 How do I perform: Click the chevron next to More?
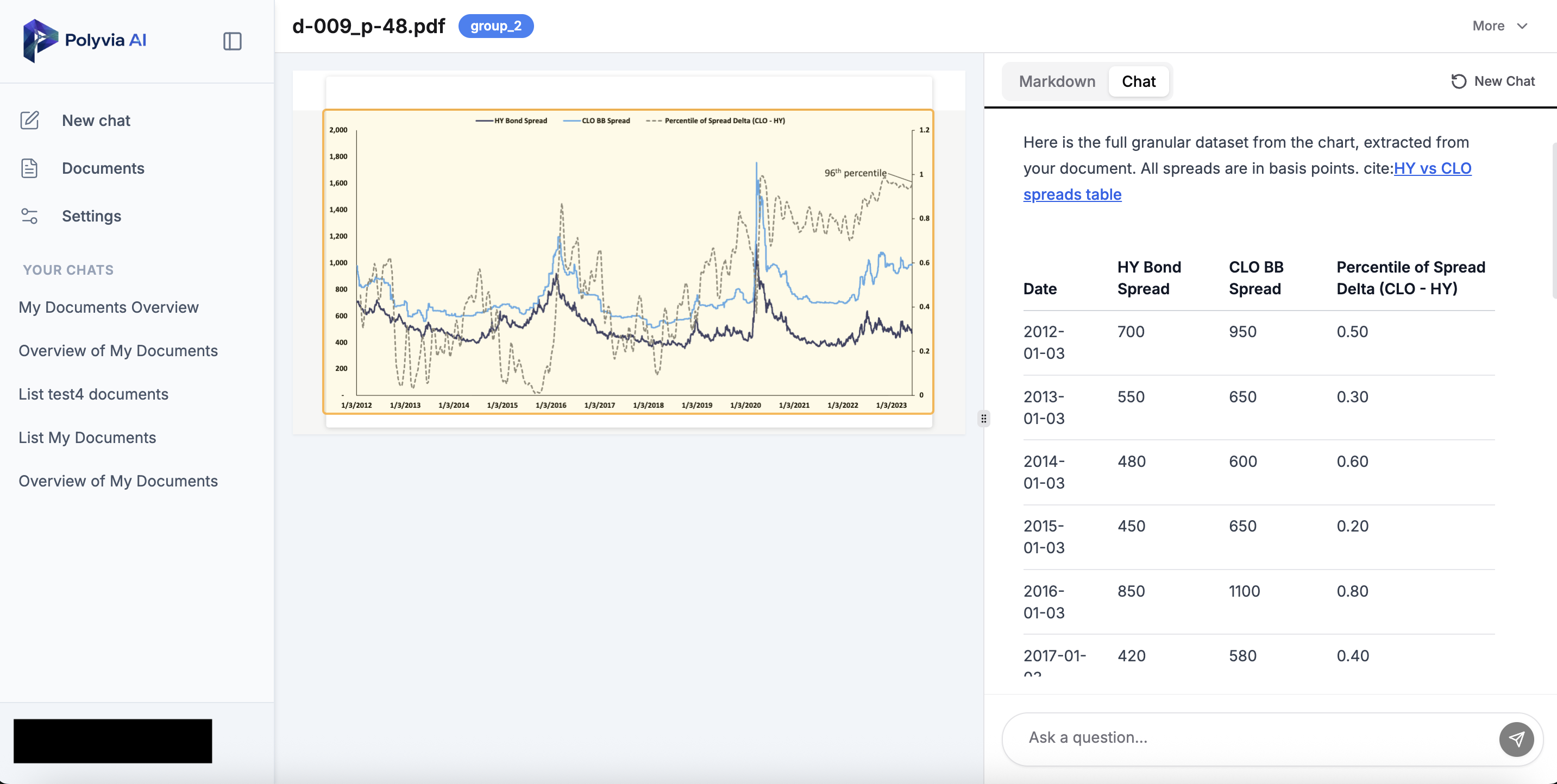click(1523, 26)
